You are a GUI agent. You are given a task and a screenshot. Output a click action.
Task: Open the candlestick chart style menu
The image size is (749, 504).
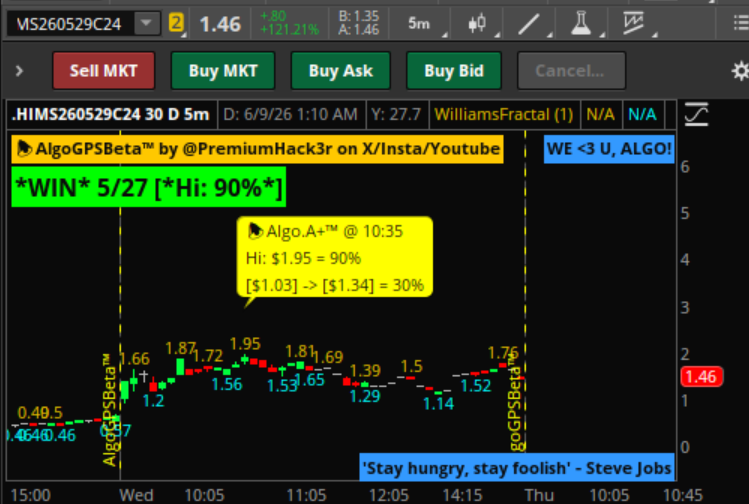click(477, 23)
